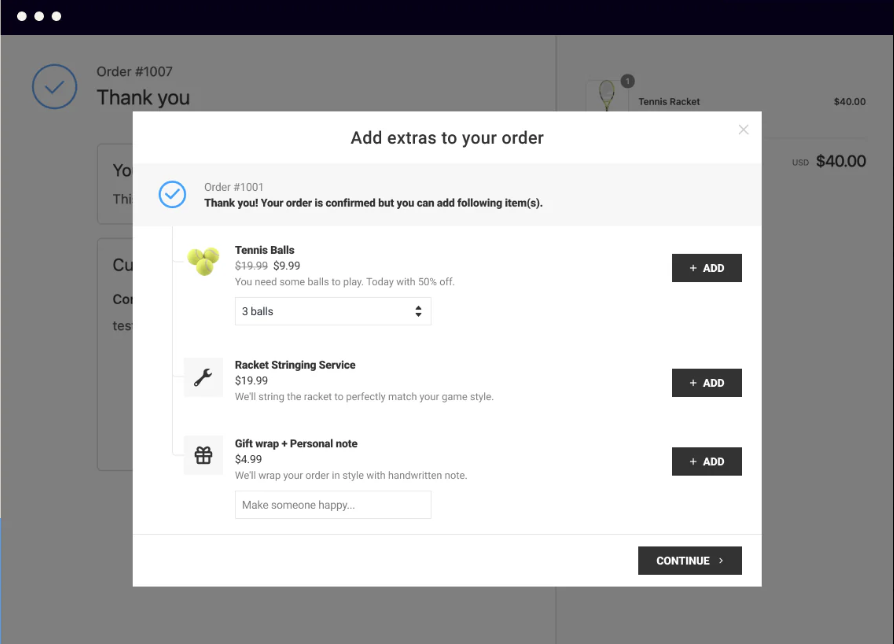The width and height of the screenshot is (894, 644).
Task: Add Gift wrap + Personal note
Action: 706,461
